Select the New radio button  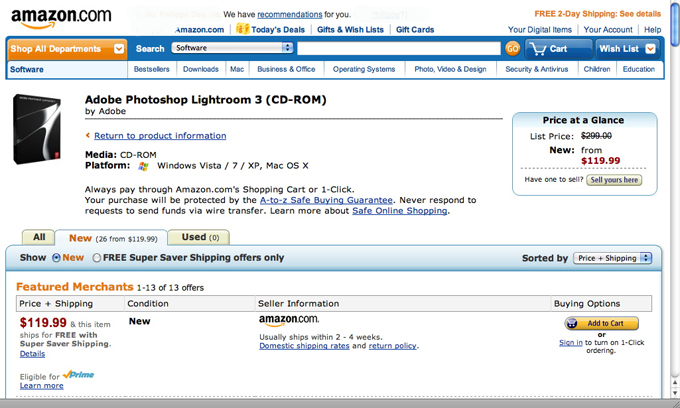[56, 258]
